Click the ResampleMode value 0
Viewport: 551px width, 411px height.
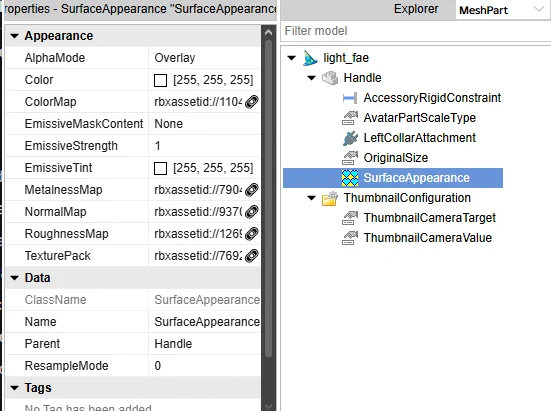tap(157, 366)
